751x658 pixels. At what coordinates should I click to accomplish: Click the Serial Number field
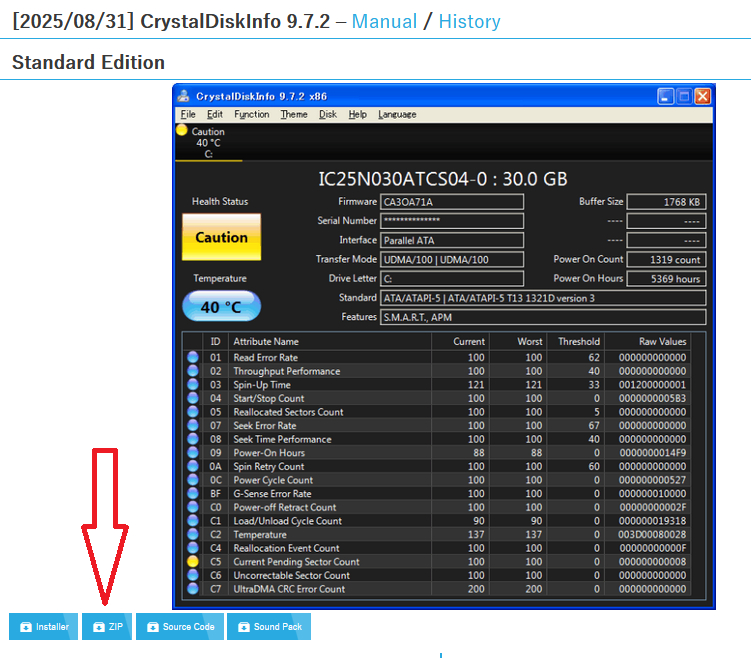click(452, 221)
